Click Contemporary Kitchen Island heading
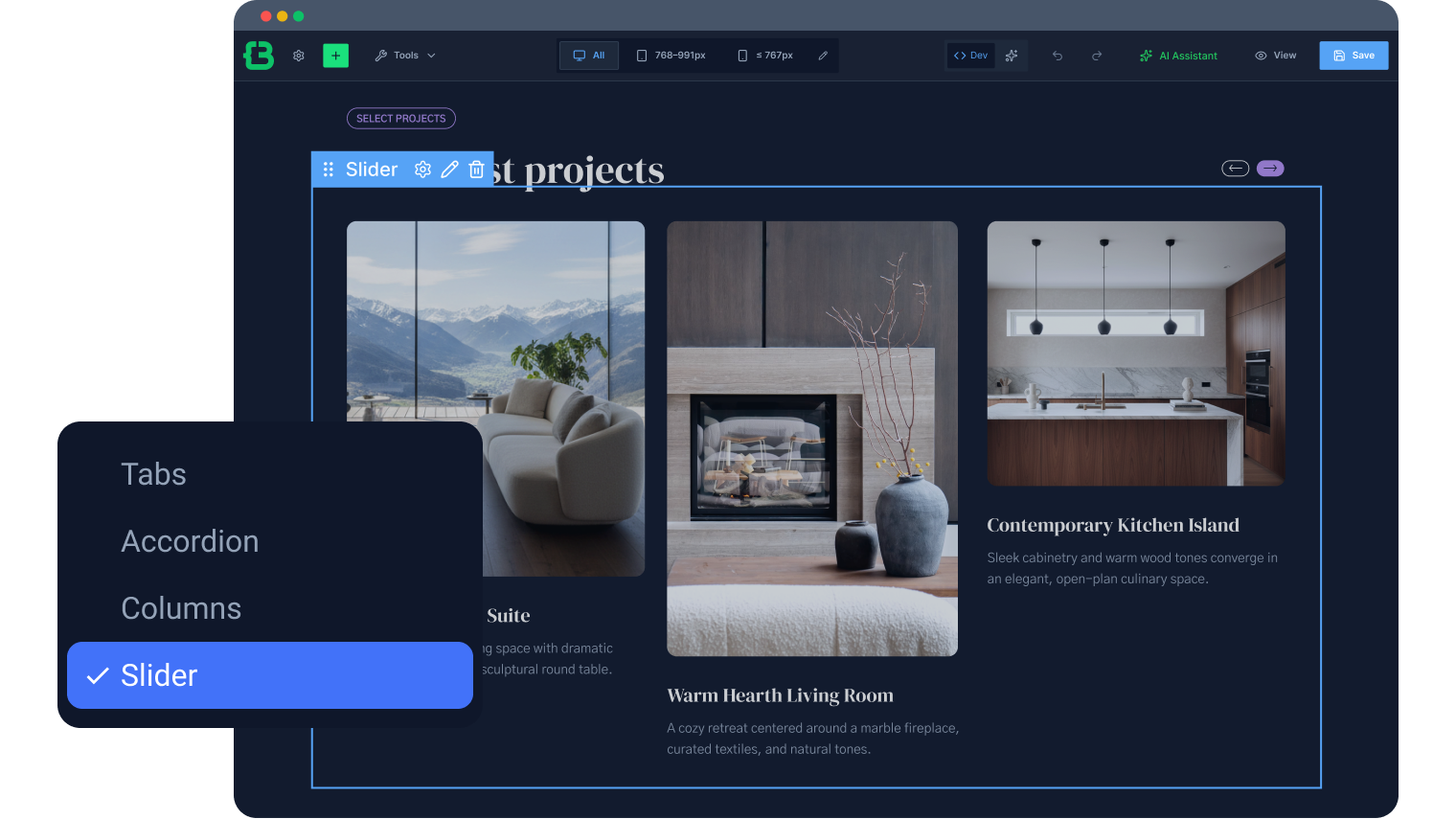 [x=1113, y=525]
